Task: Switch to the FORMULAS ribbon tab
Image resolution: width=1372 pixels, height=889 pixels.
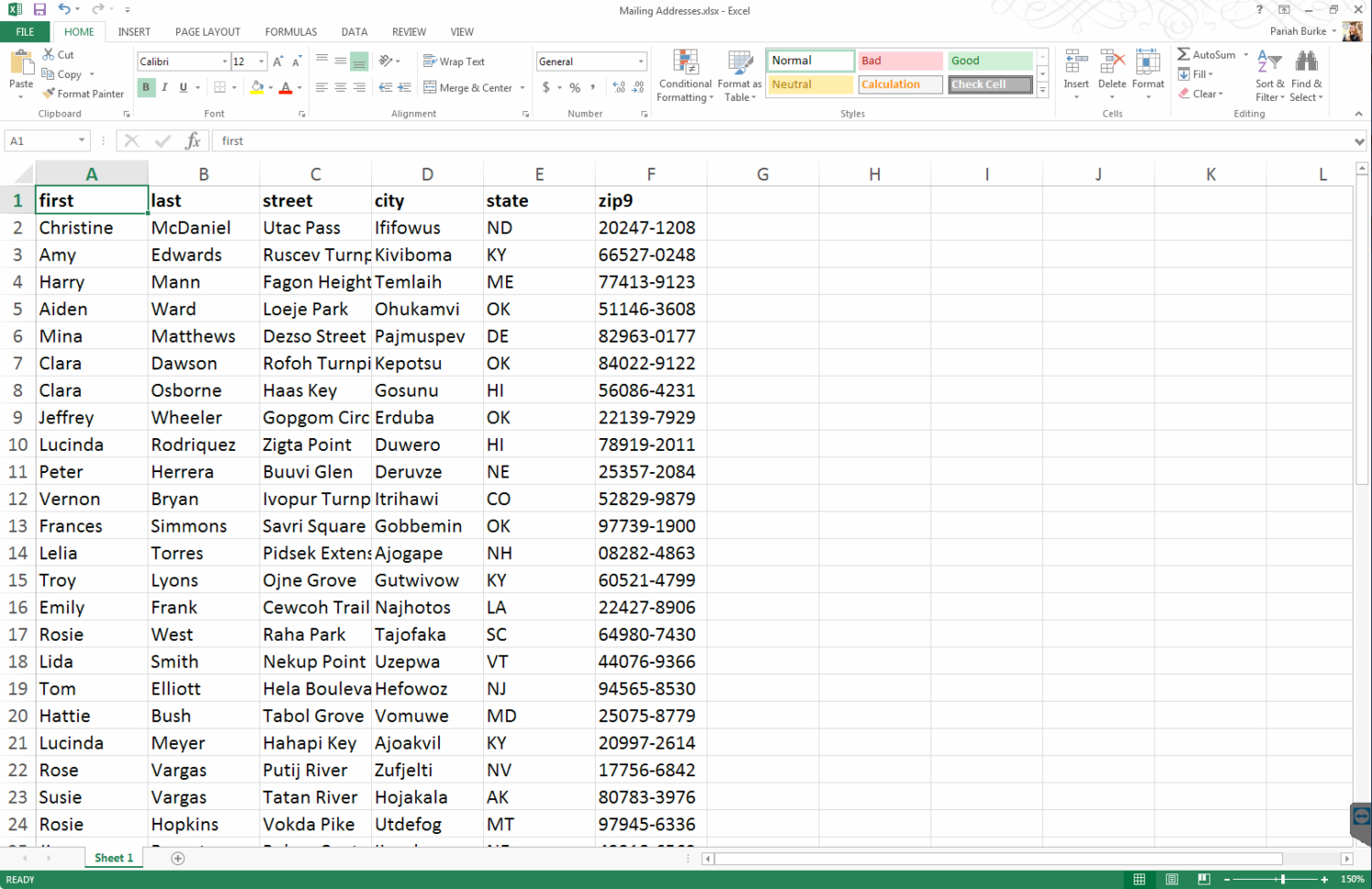Action: [290, 31]
